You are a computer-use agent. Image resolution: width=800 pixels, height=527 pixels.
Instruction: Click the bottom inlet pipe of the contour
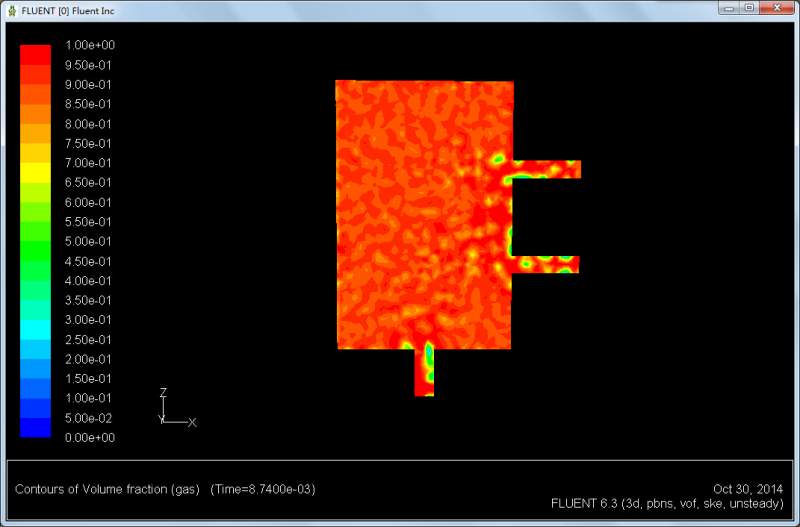coord(424,372)
